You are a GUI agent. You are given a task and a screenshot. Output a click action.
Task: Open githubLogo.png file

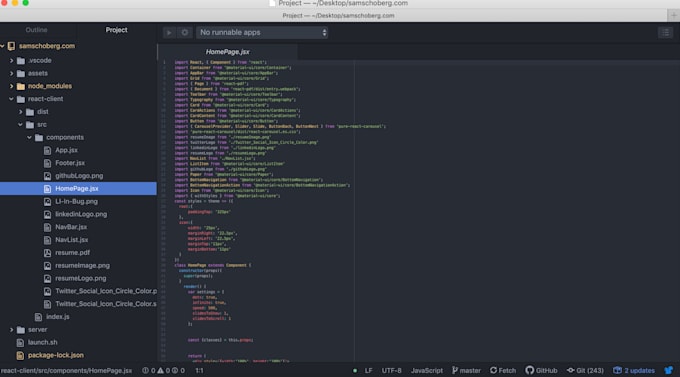click(79, 176)
